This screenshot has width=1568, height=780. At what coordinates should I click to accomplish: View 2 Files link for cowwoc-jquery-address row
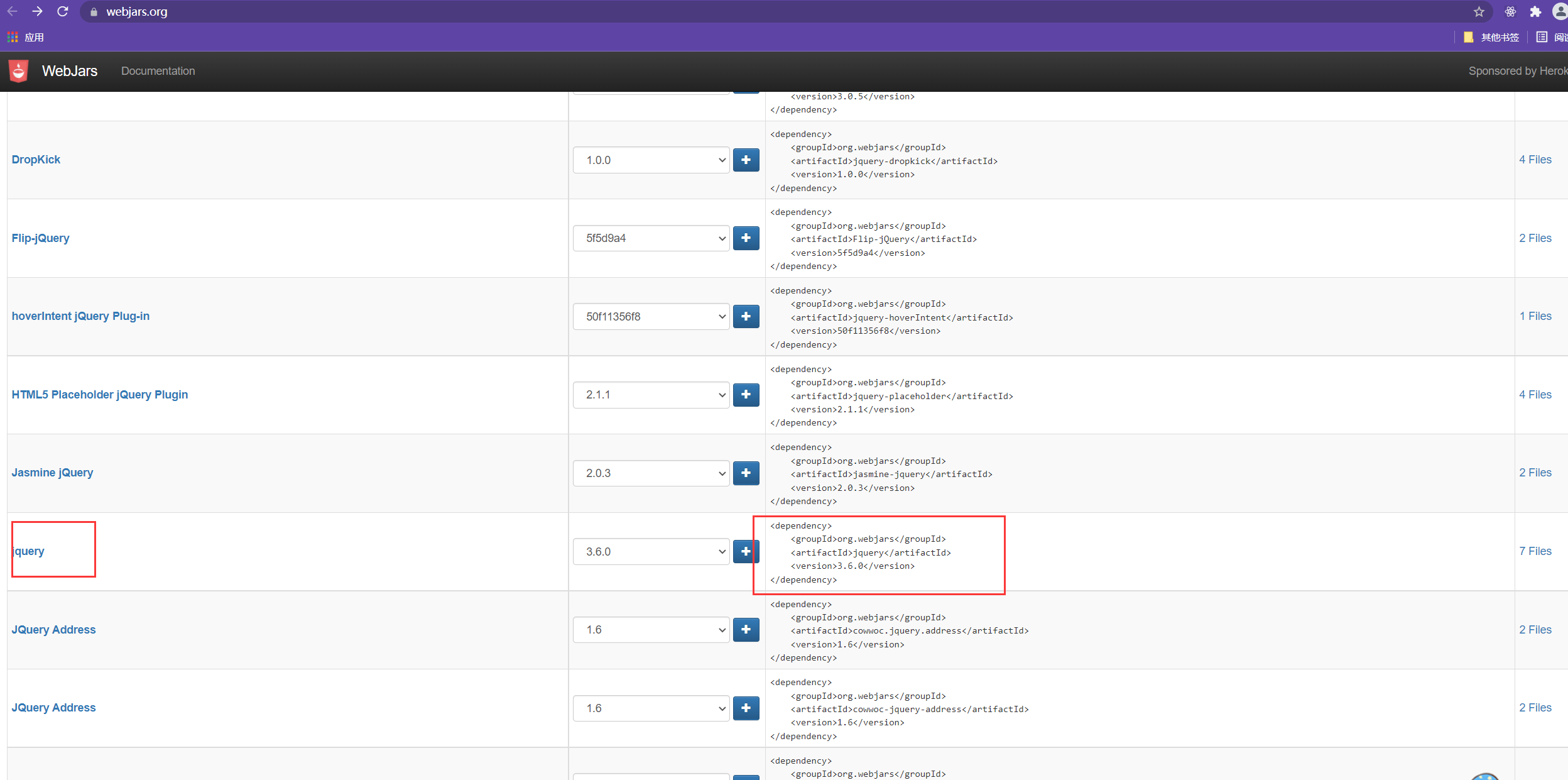tap(1535, 708)
